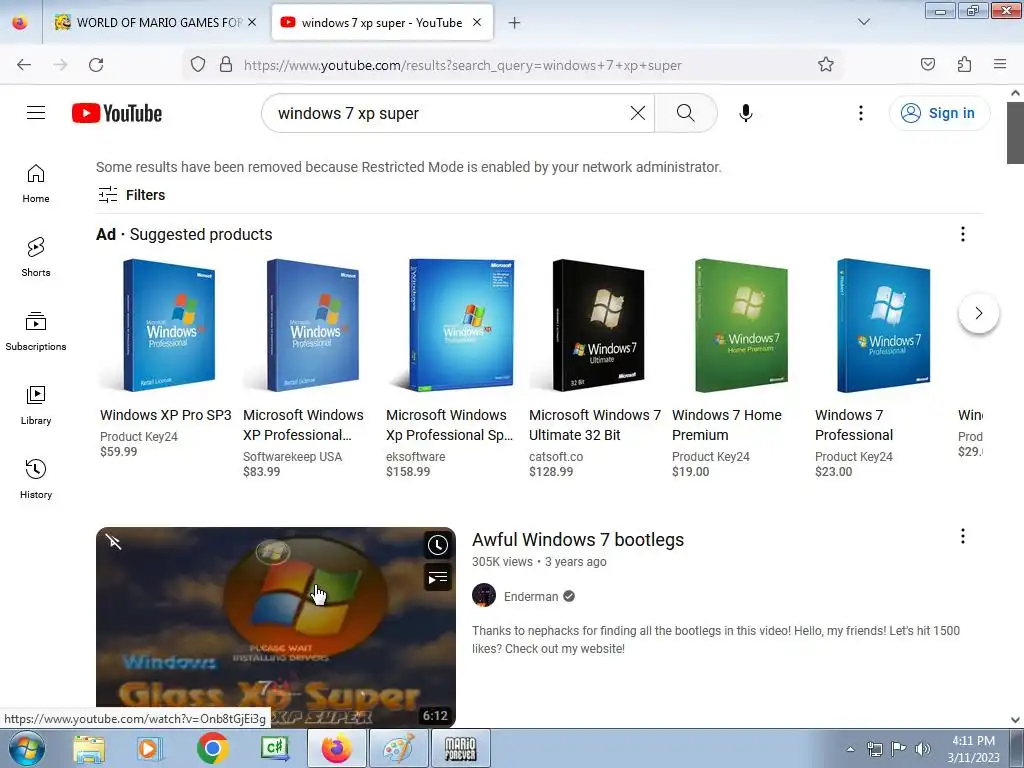1024x768 pixels.
Task: Click in the YouTube search input field
Action: [451, 113]
